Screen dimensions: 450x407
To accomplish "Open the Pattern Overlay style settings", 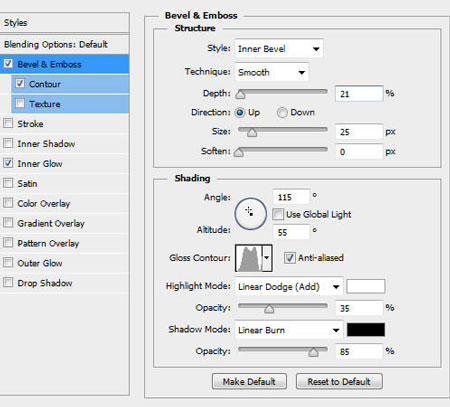I will click(x=65, y=243).
